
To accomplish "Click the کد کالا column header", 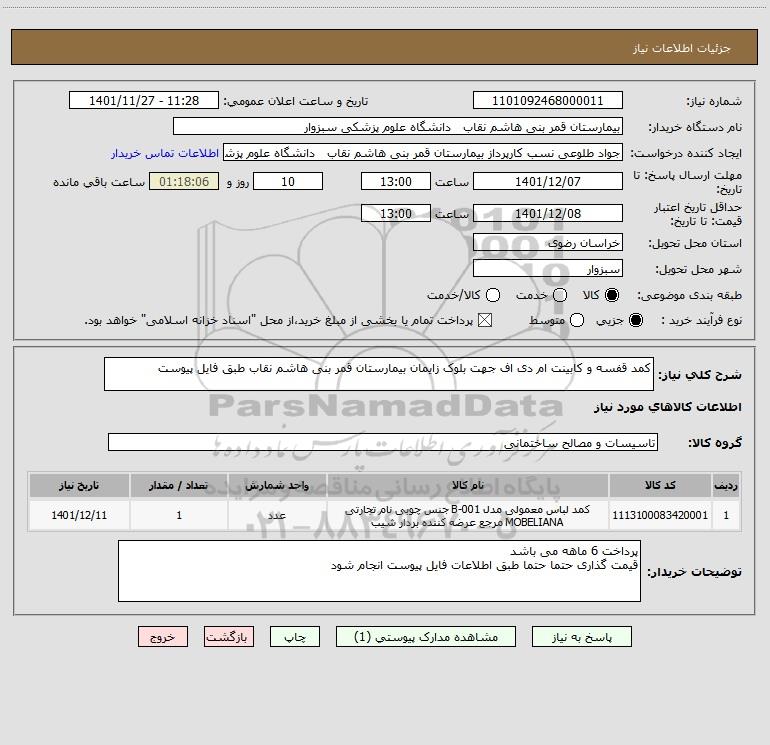I will [x=660, y=485].
